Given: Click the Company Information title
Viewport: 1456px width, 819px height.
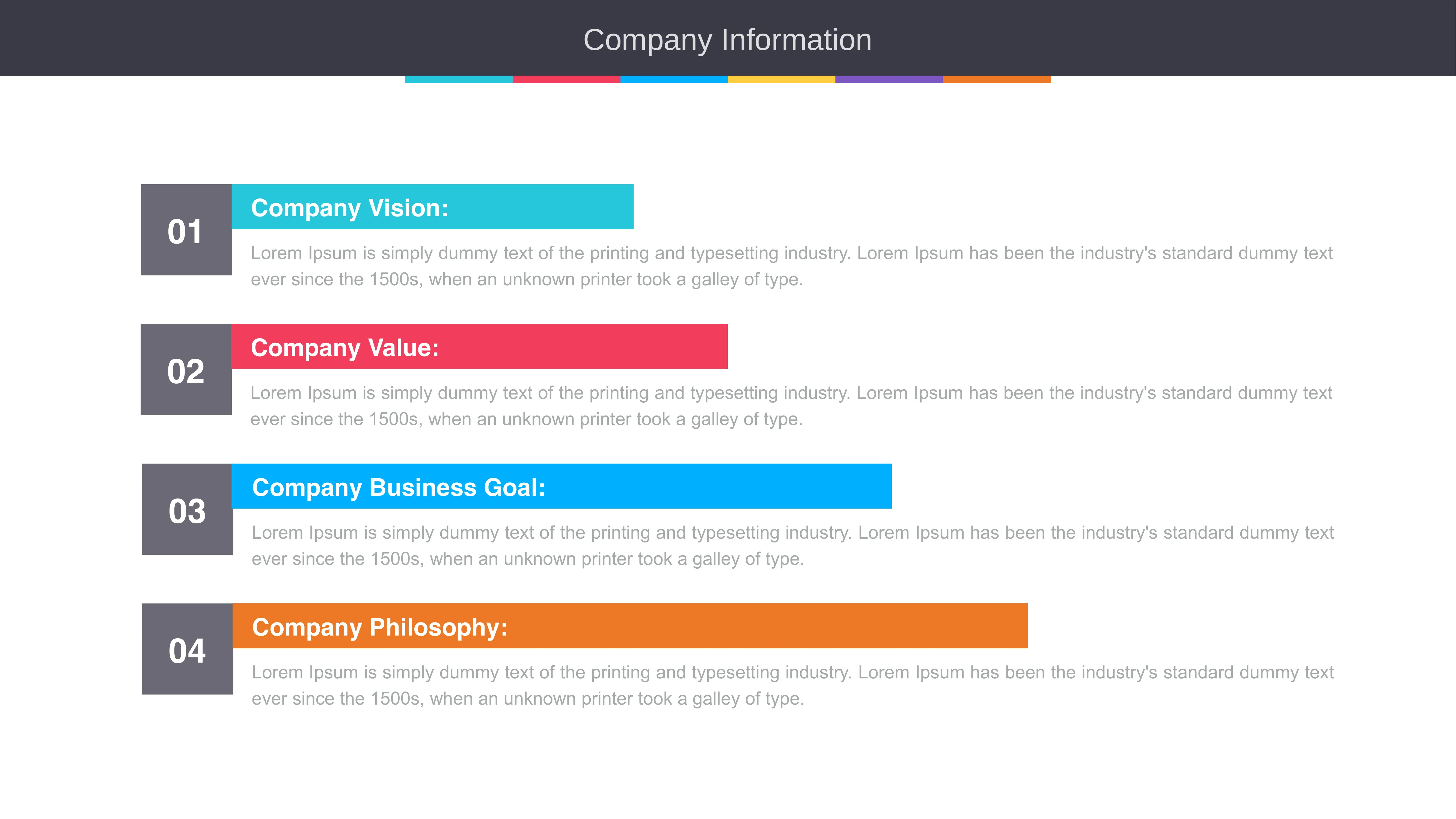Looking at the screenshot, I should click(x=727, y=40).
